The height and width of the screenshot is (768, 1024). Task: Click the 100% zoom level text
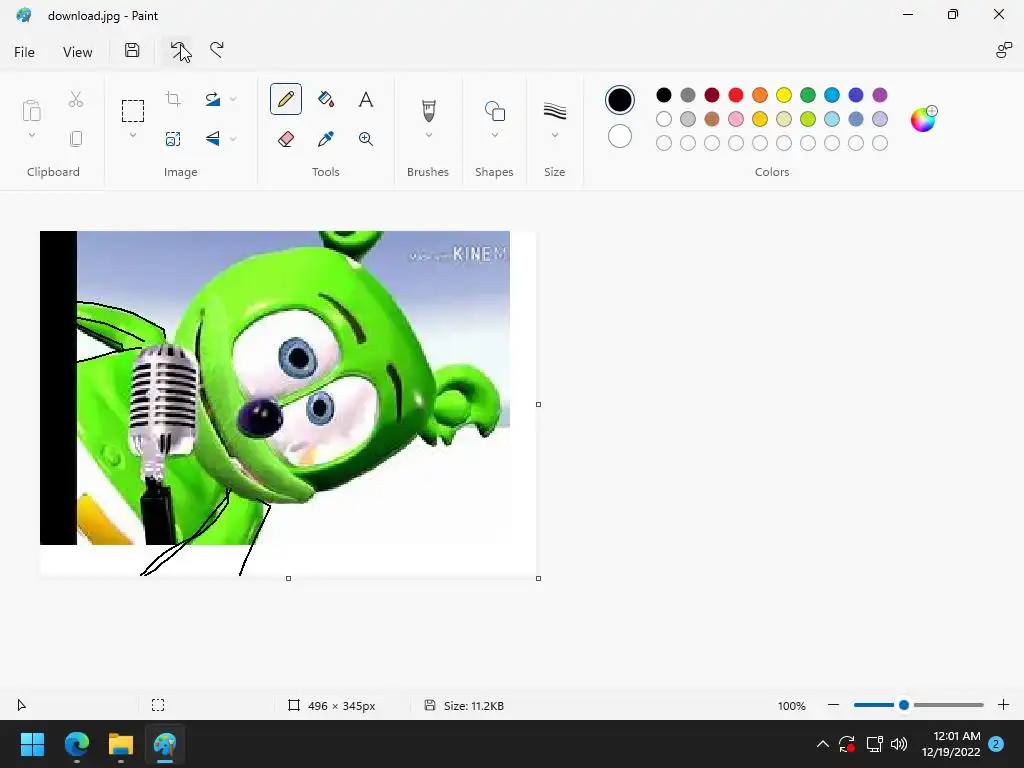792,706
